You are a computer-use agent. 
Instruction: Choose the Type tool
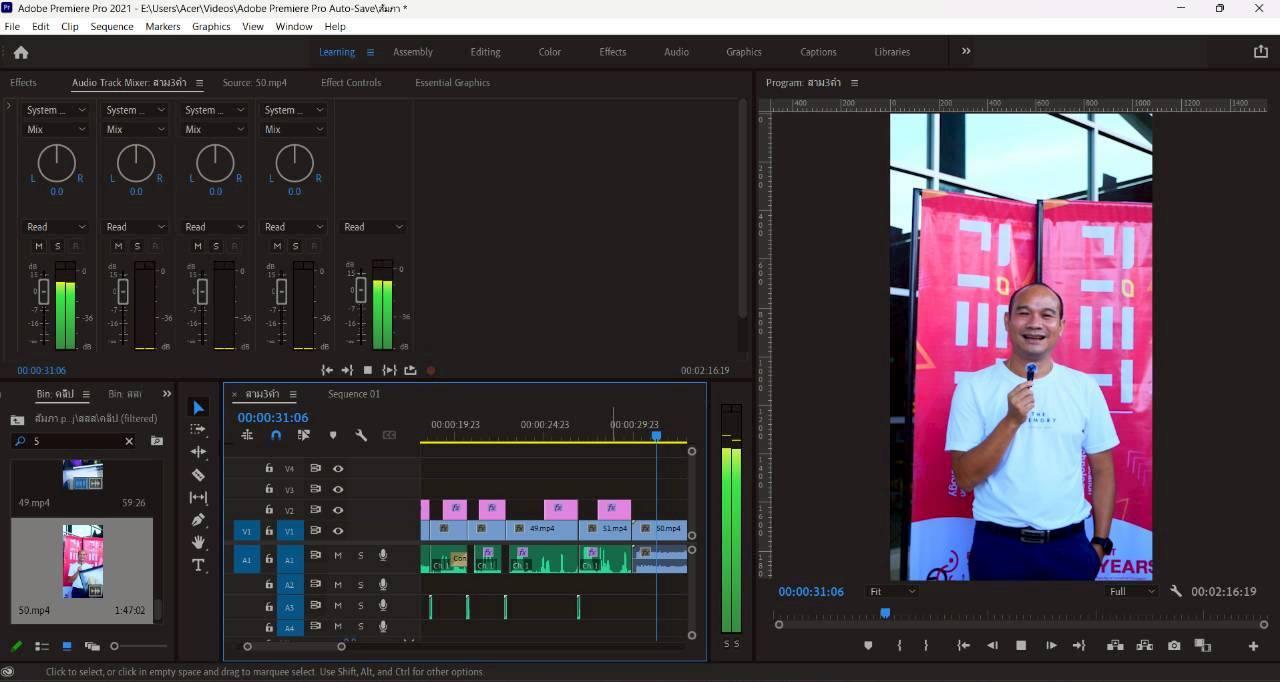(198, 565)
